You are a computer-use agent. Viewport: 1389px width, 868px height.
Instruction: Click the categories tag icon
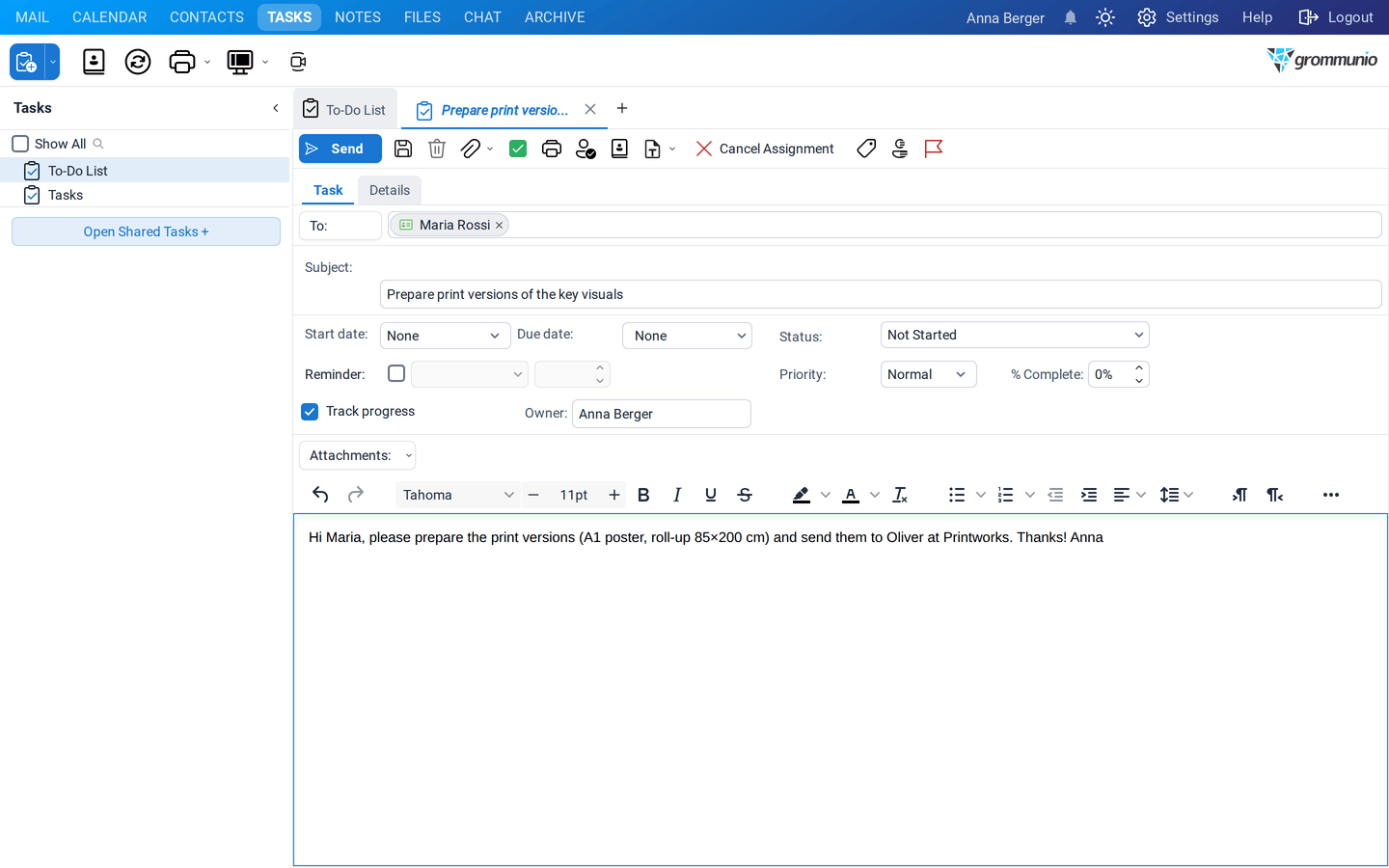(x=866, y=149)
